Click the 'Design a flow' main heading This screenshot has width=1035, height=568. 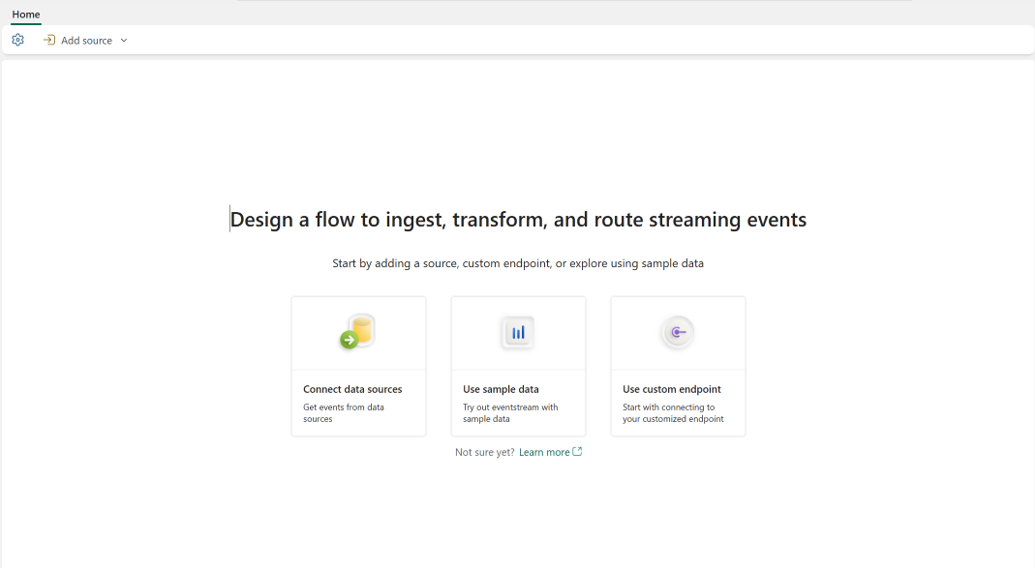[x=518, y=219]
